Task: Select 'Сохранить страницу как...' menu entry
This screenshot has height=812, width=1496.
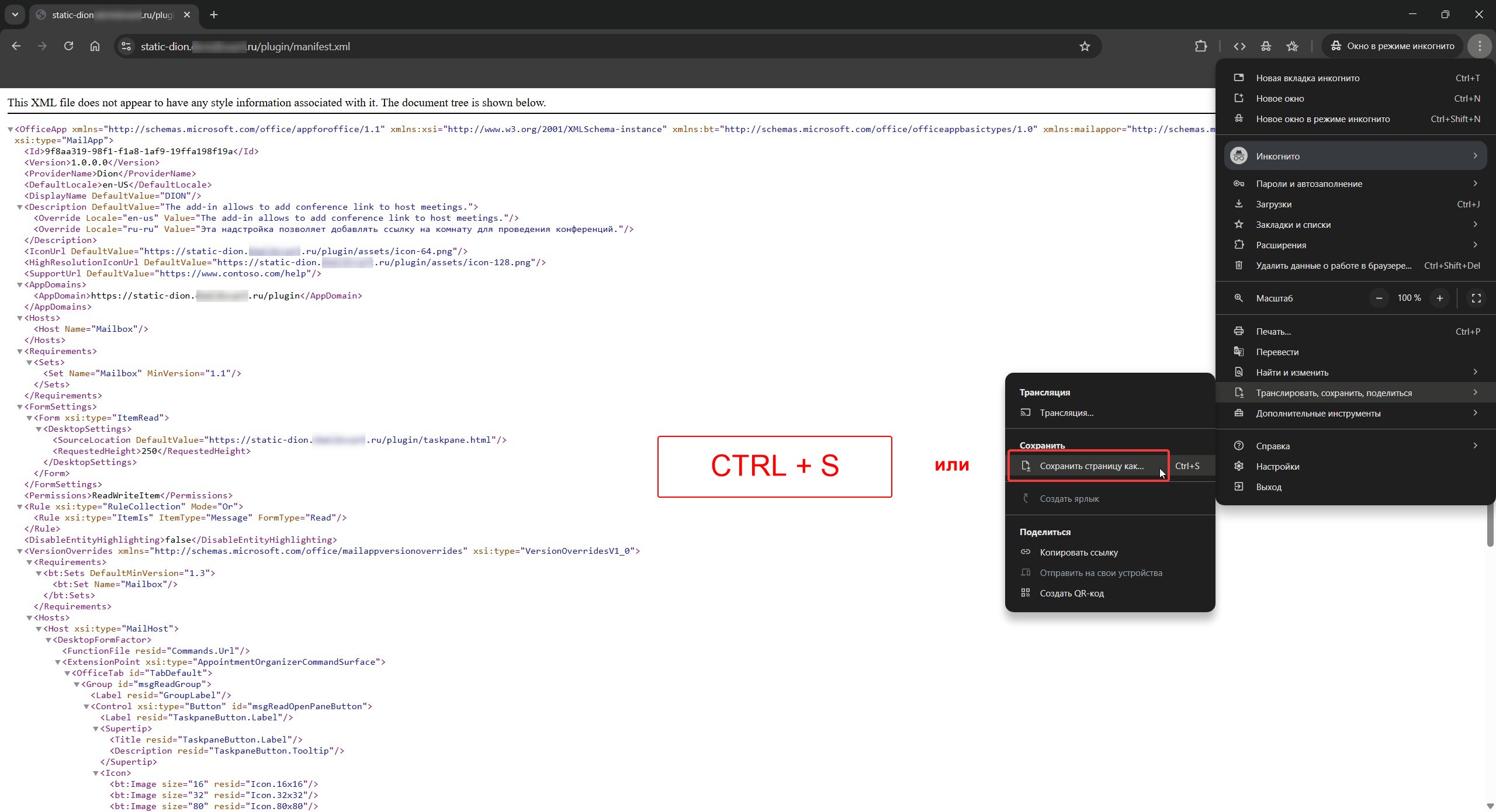Action: click(x=1091, y=466)
